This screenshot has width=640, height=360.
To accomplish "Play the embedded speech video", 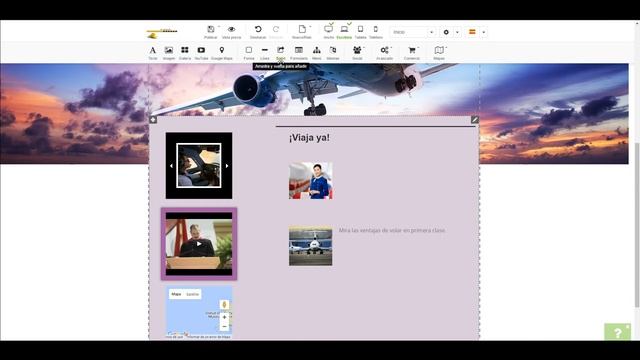I will (x=199, y=244).
